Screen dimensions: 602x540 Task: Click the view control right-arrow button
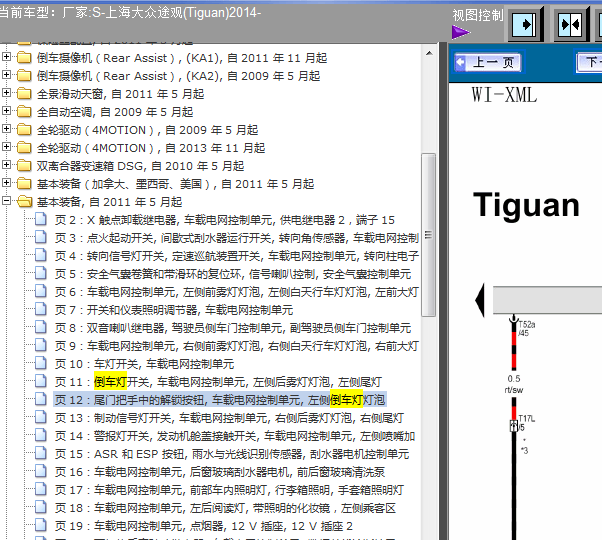point(524,25)
